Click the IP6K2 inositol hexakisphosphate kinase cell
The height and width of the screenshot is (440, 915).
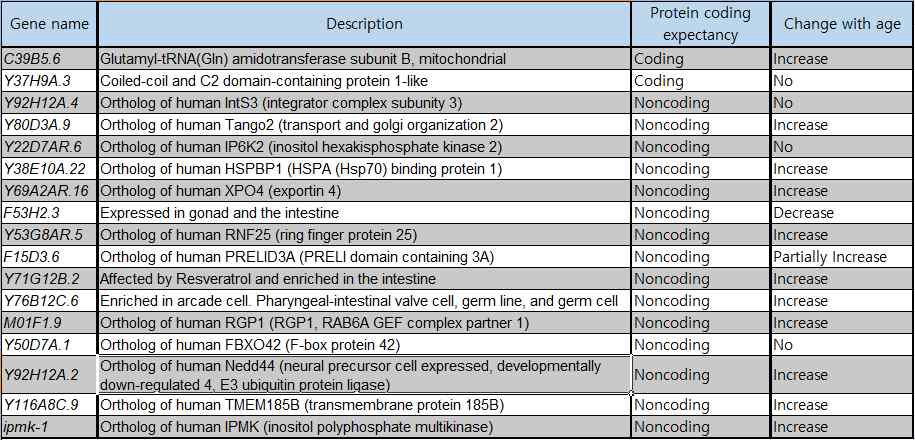pos(364,146)
